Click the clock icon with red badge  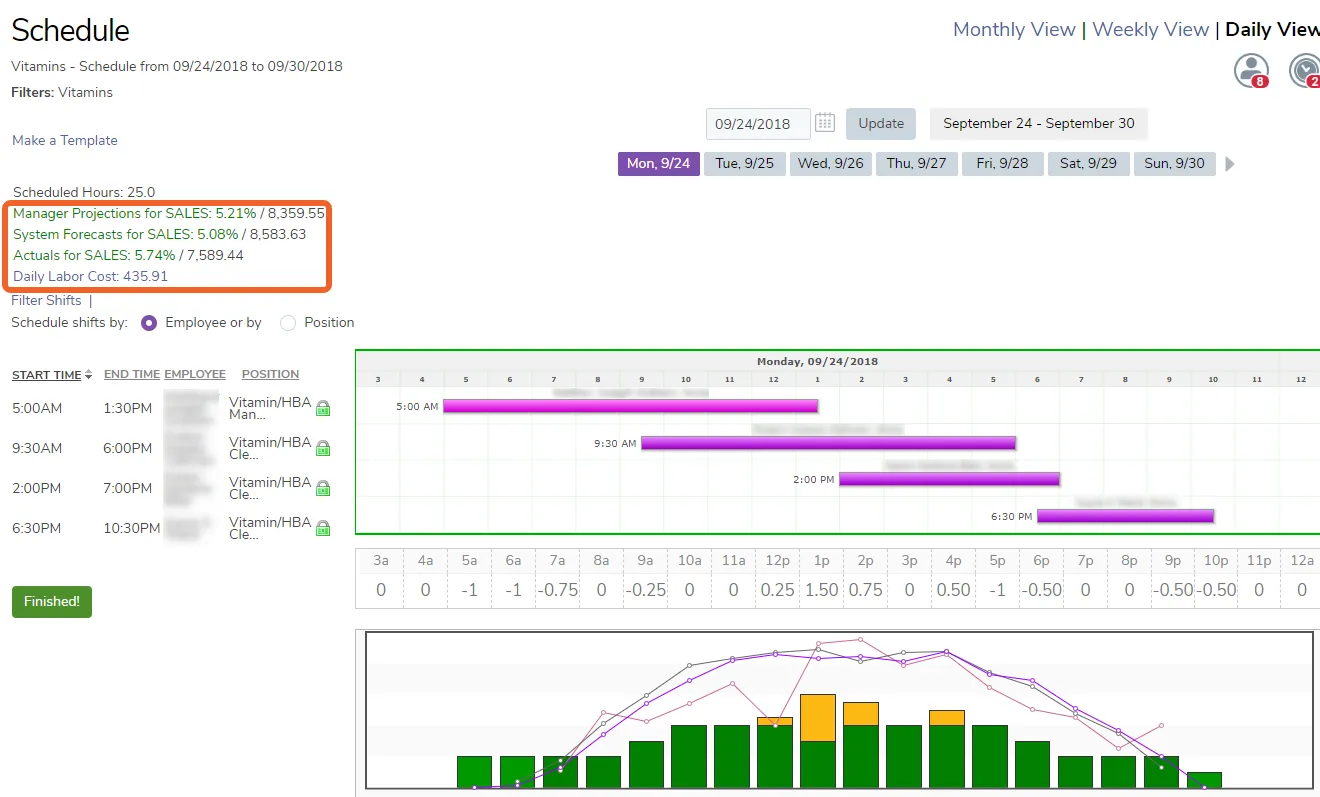coord(1305,71)
